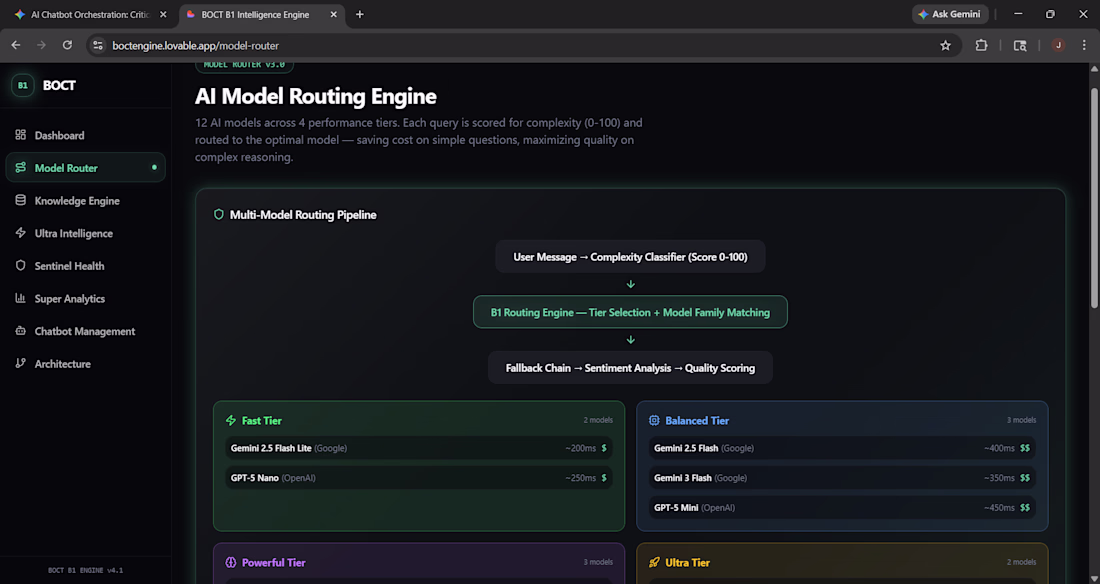Click the Fast Tier heading
Screen dimensions: 1100x584
click(x=262, y=420)
